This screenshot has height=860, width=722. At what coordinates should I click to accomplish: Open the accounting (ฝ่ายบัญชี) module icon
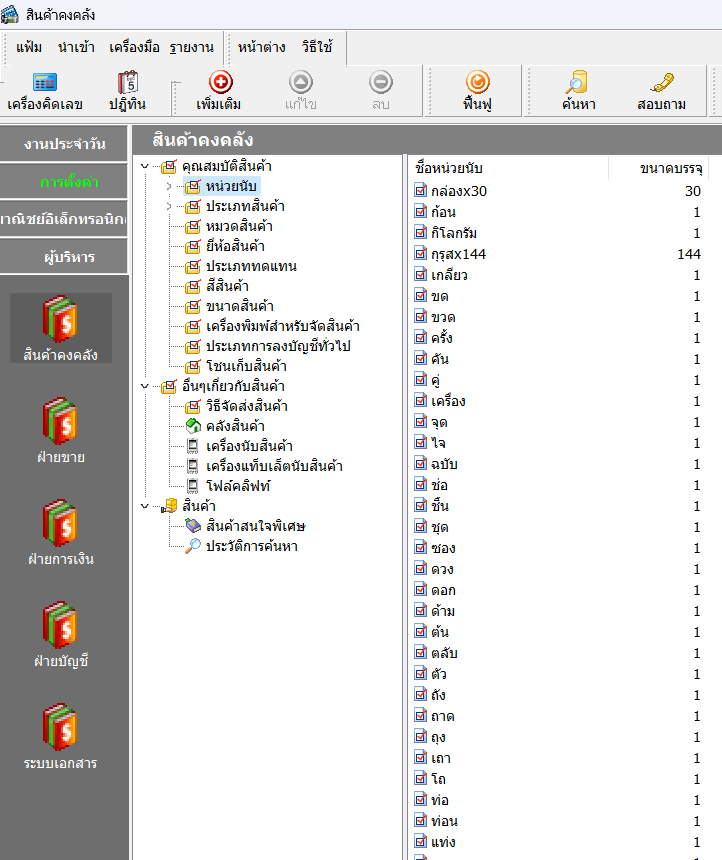coord(59,624)
